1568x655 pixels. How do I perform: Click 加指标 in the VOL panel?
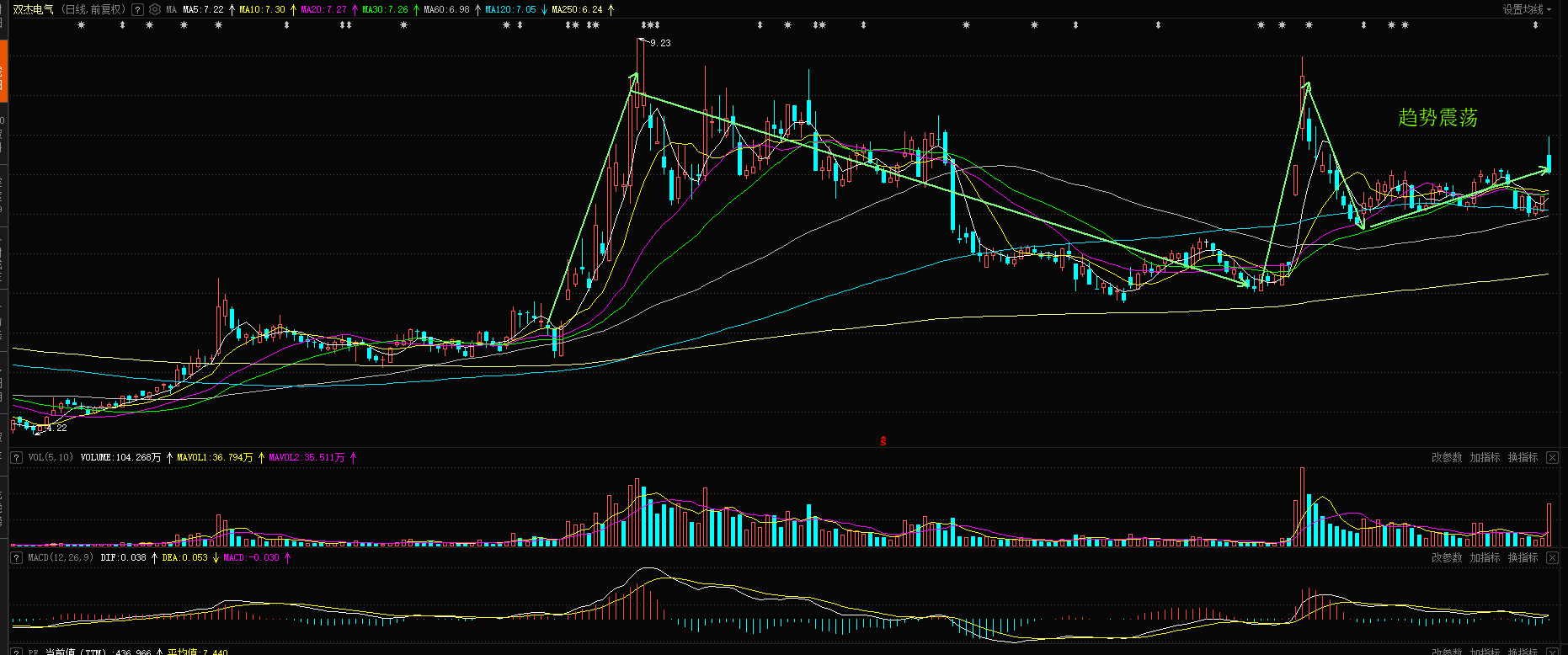click(x=1485, y=458)
